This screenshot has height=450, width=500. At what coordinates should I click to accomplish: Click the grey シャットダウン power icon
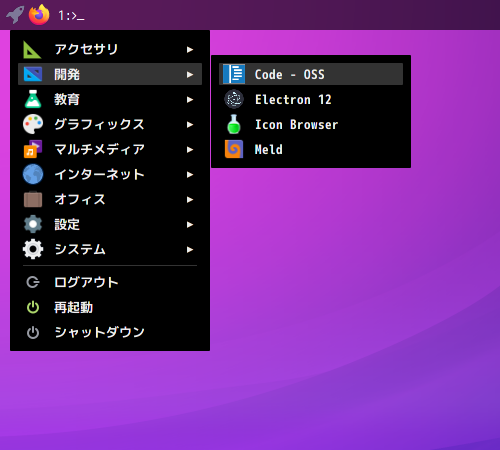coord(33,332)
